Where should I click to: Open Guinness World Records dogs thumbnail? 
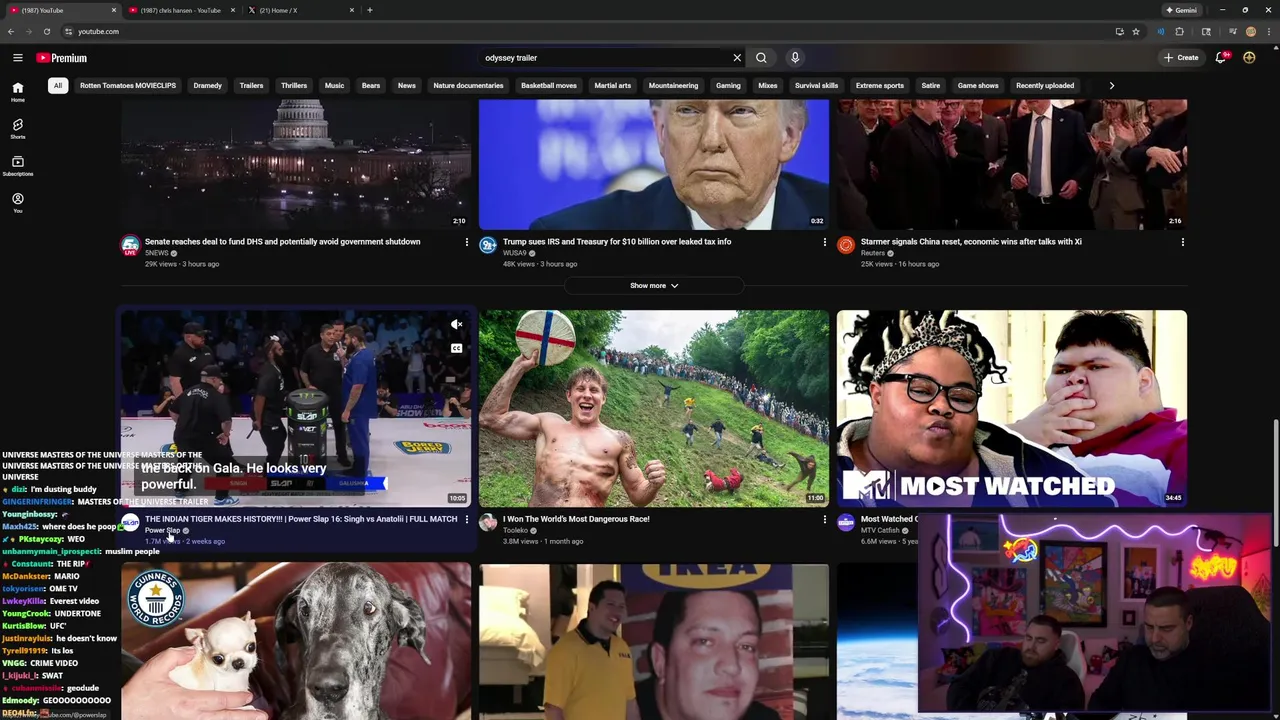296,641
